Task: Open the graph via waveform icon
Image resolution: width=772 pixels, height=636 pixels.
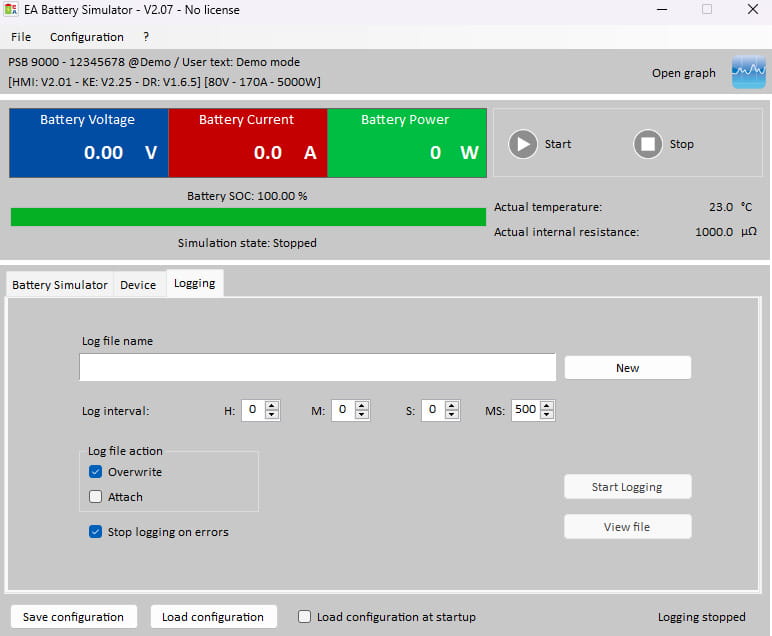Action: click(x=748, y=72)
